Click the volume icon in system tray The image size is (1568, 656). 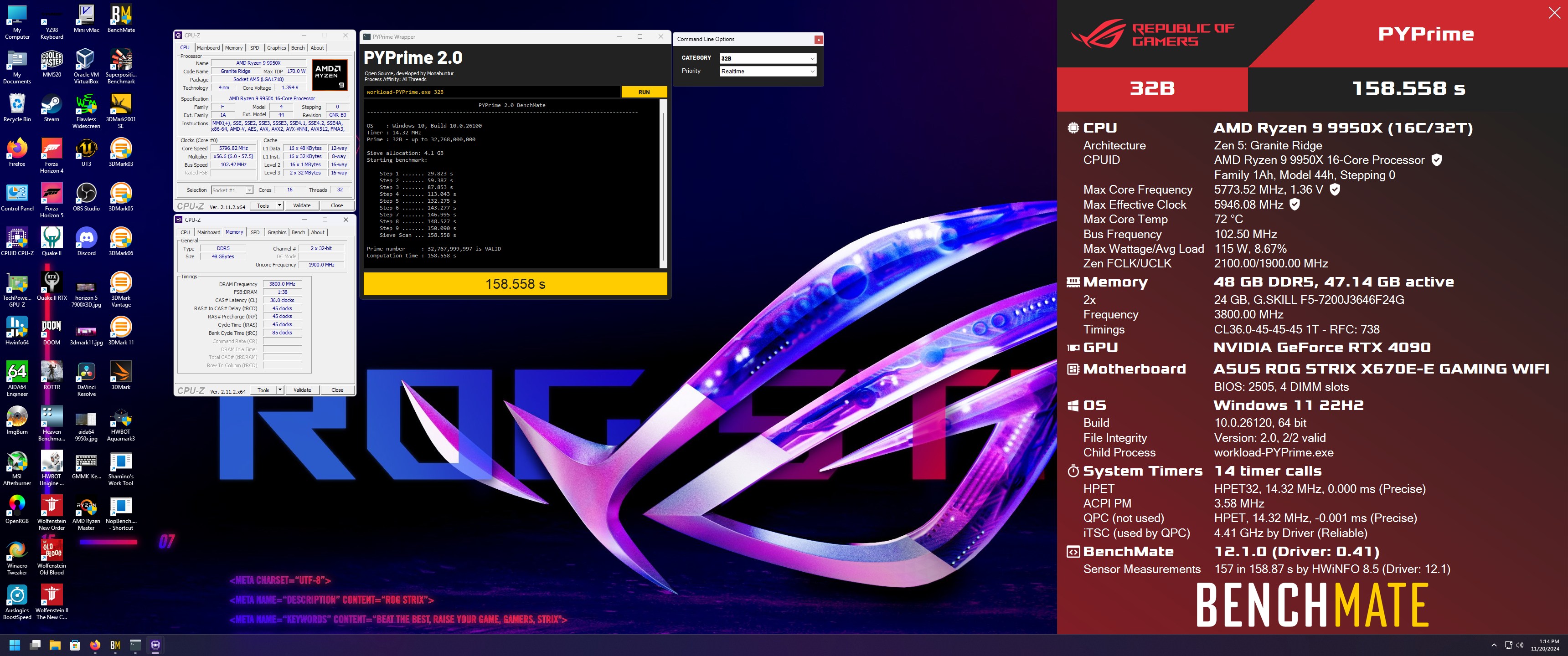pos(1520,645)
